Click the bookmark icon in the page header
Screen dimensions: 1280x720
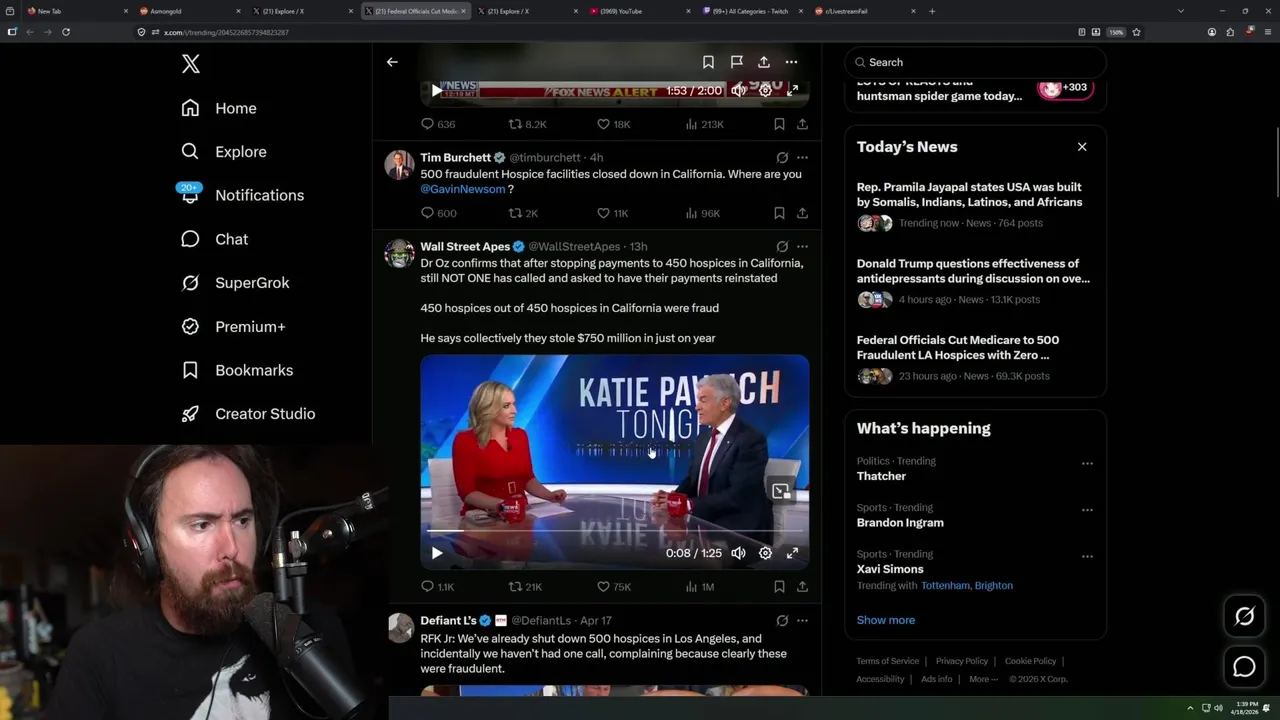click(x=708, y=62)
